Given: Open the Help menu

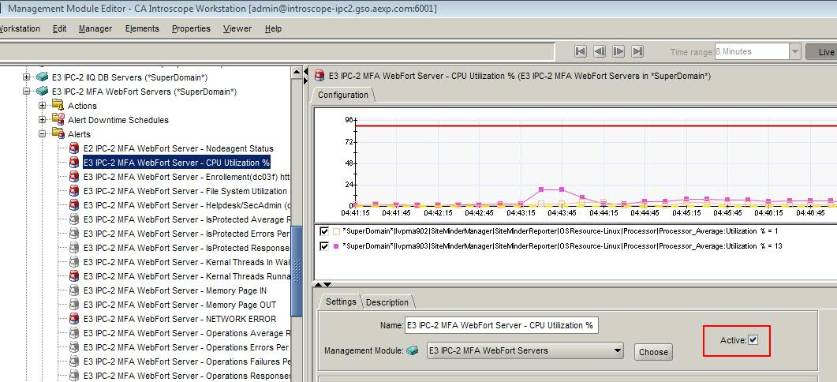Looking at the screenshot, I should point(273,29).
